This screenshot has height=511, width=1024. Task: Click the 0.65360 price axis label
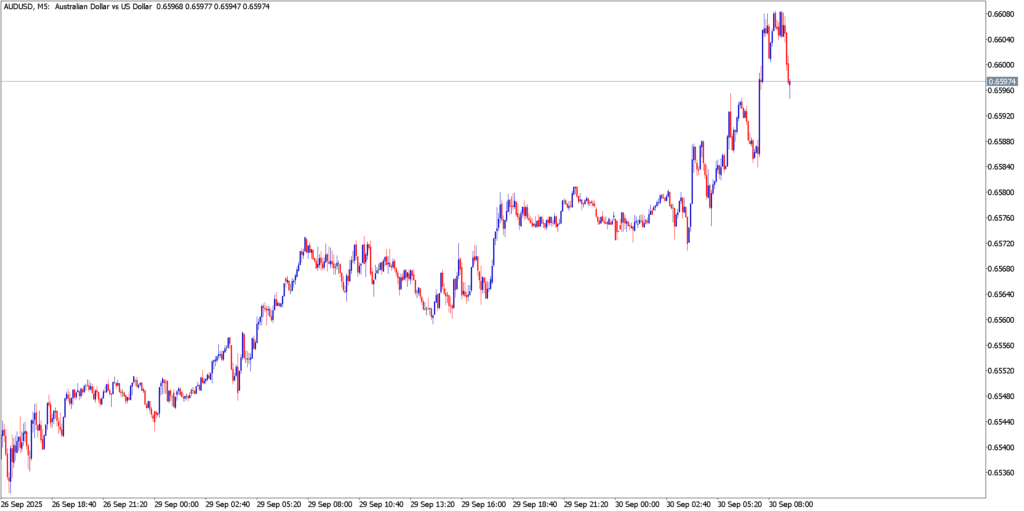coord(1001,473)
